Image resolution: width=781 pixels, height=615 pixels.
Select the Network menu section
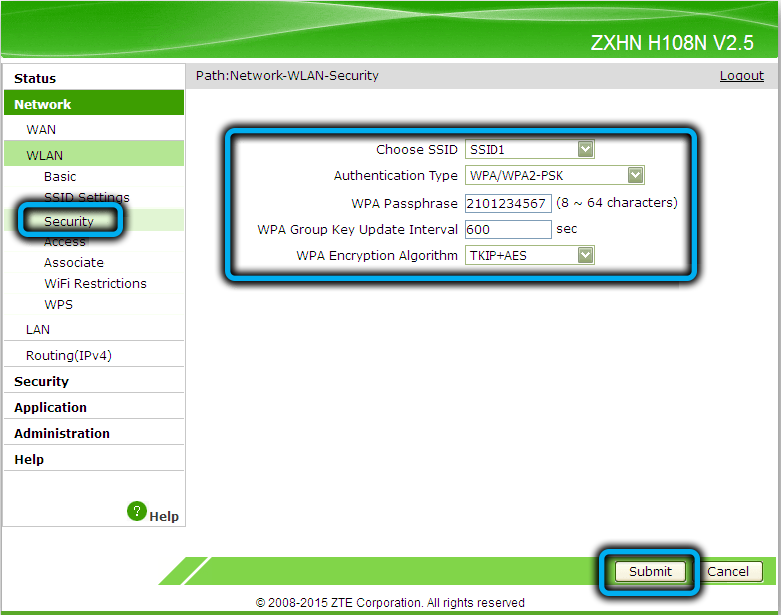pos(43,104)
